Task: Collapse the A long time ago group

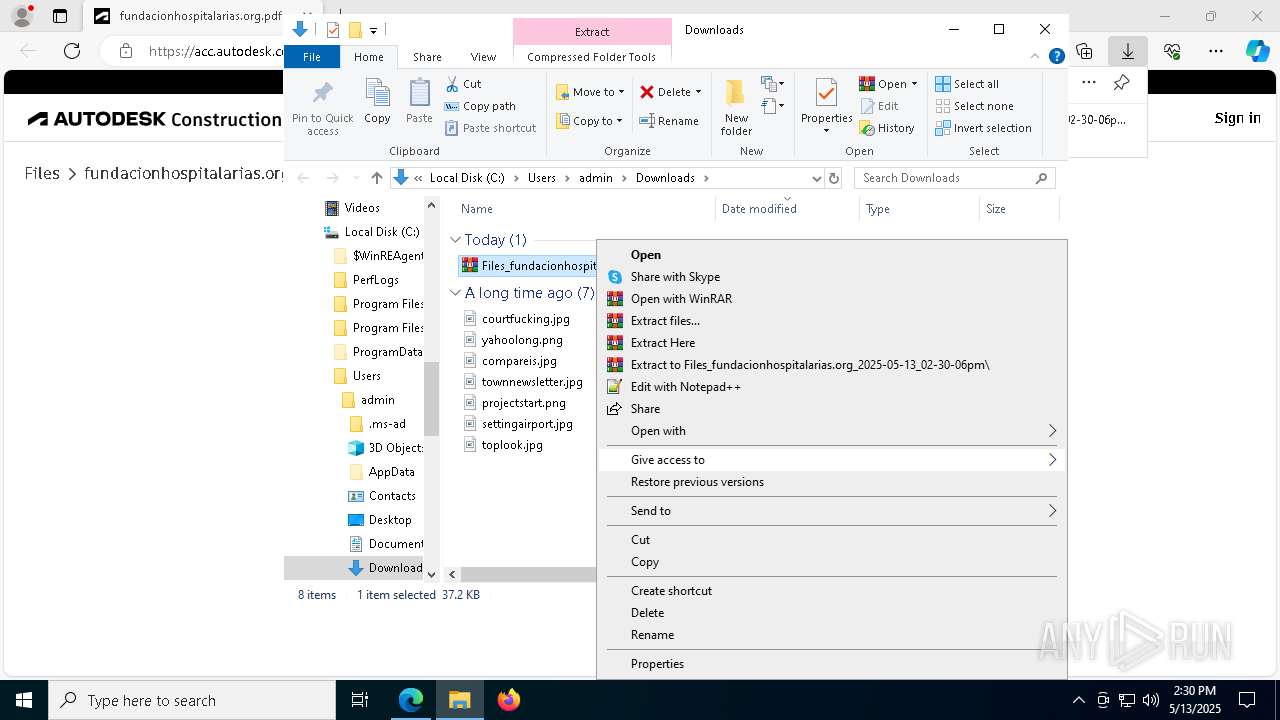Action: click(x=455, y=293)
